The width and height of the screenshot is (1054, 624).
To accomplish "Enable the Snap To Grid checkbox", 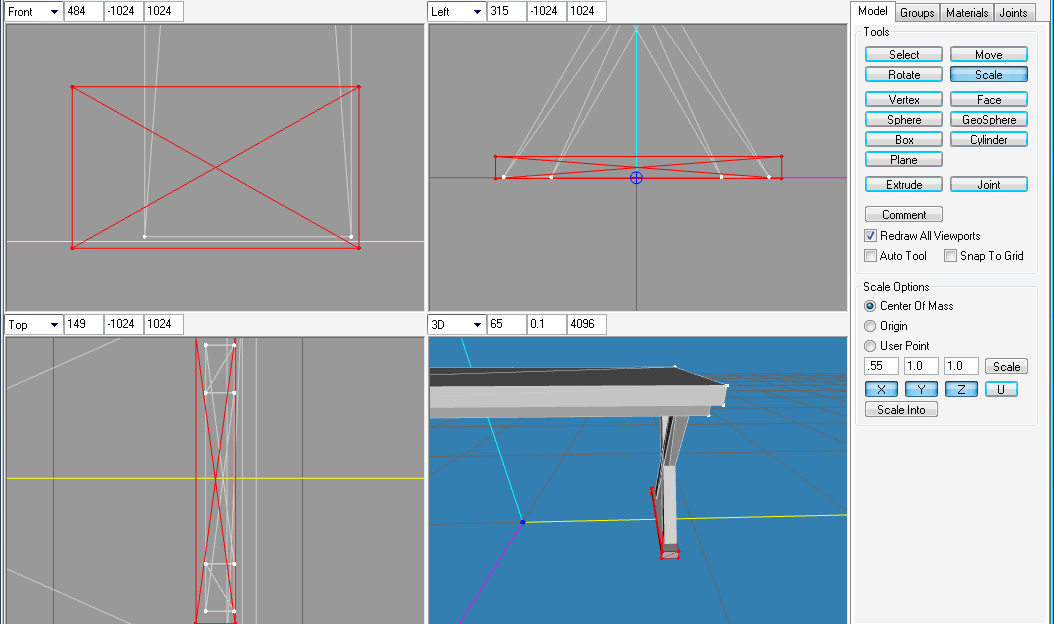I will [x=951, y=256].
